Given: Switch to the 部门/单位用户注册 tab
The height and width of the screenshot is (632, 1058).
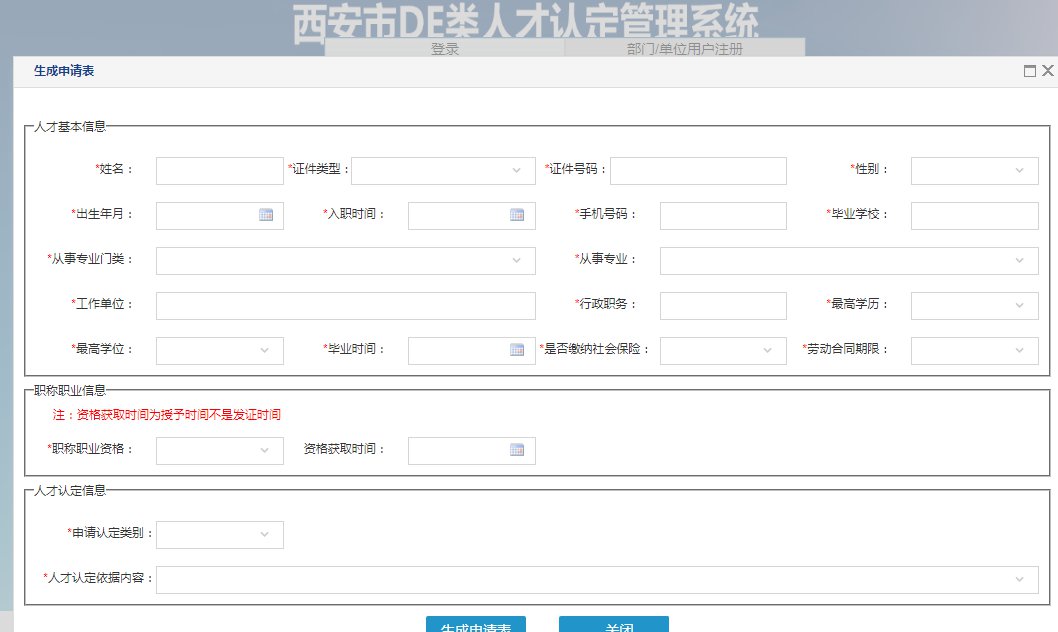Looking at the screenshot, I should (x=685, y=48).
